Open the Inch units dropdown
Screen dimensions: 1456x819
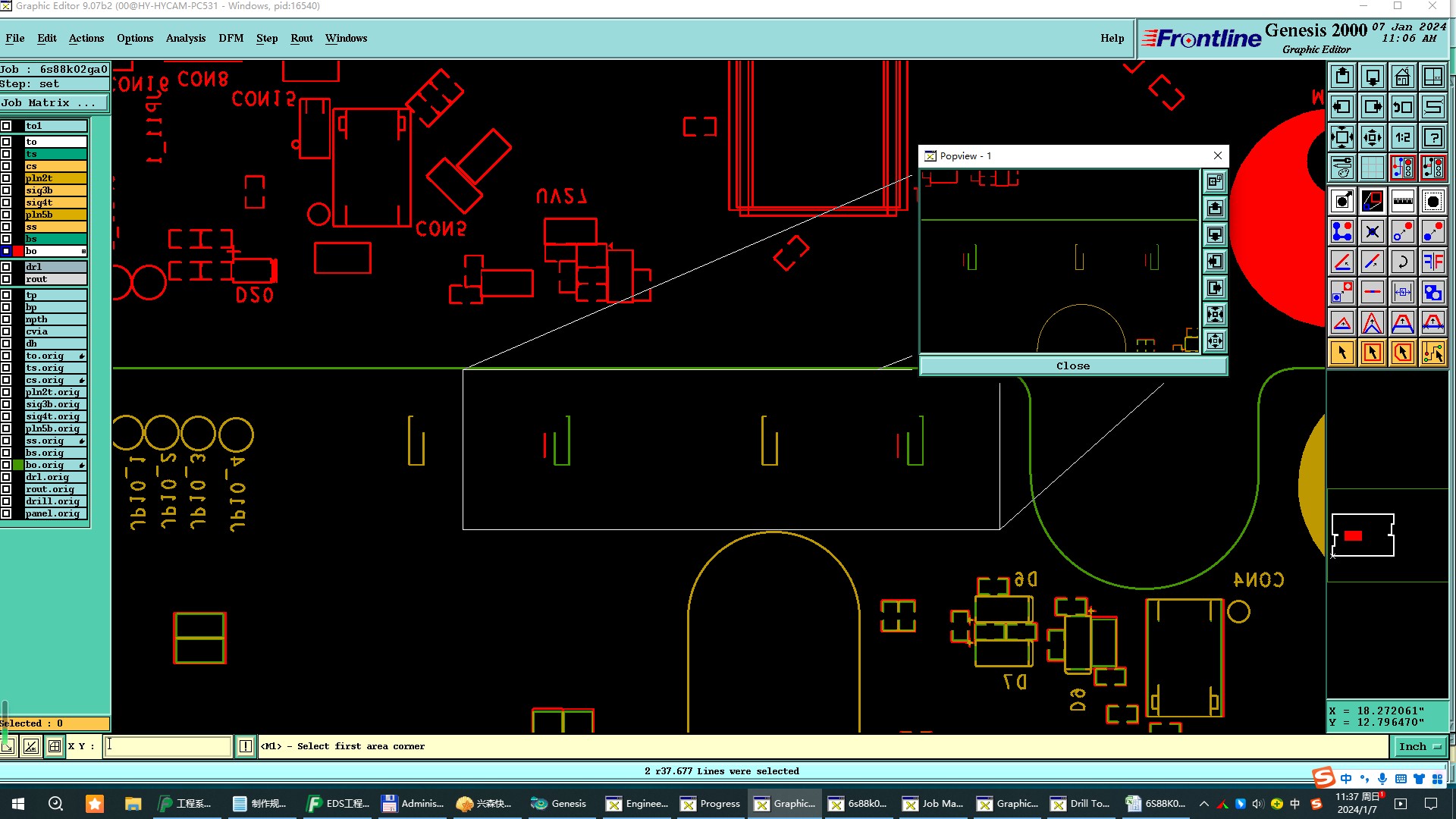click(x=1419, y=746)
